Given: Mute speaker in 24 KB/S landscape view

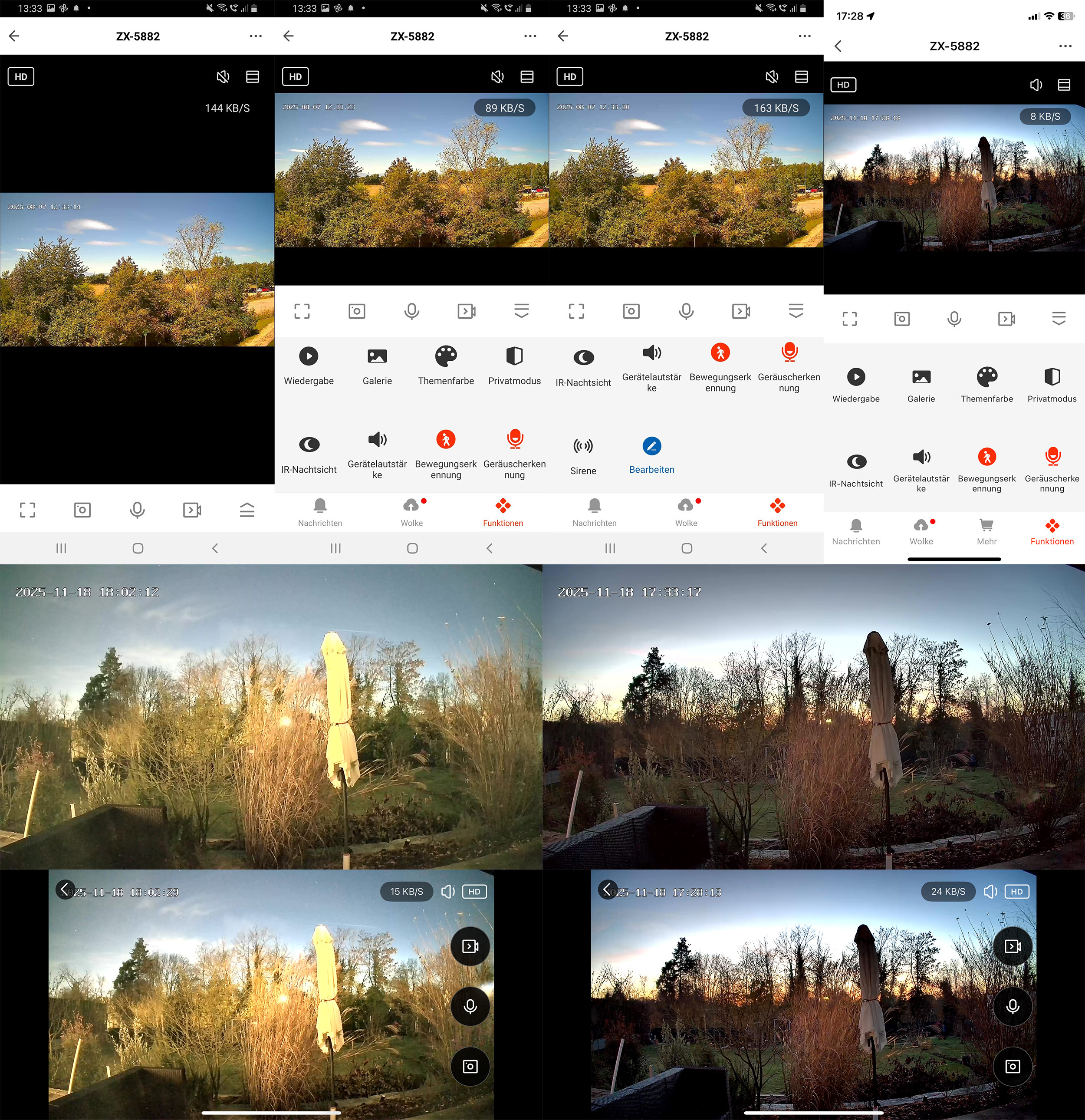Looking at the screenshot, I should pyautogui.click(x=990, y=891).
